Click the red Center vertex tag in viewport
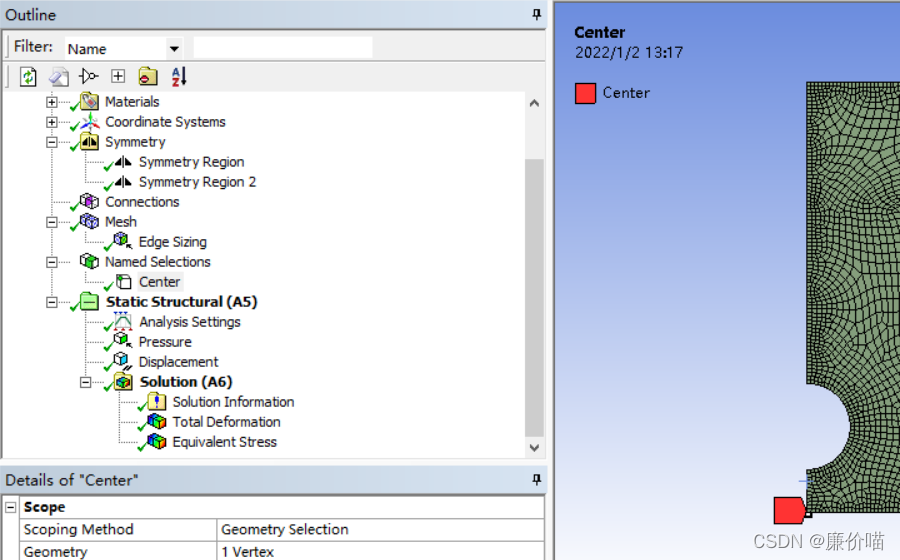Screen dimensions: 900x560 pos(789,510)
